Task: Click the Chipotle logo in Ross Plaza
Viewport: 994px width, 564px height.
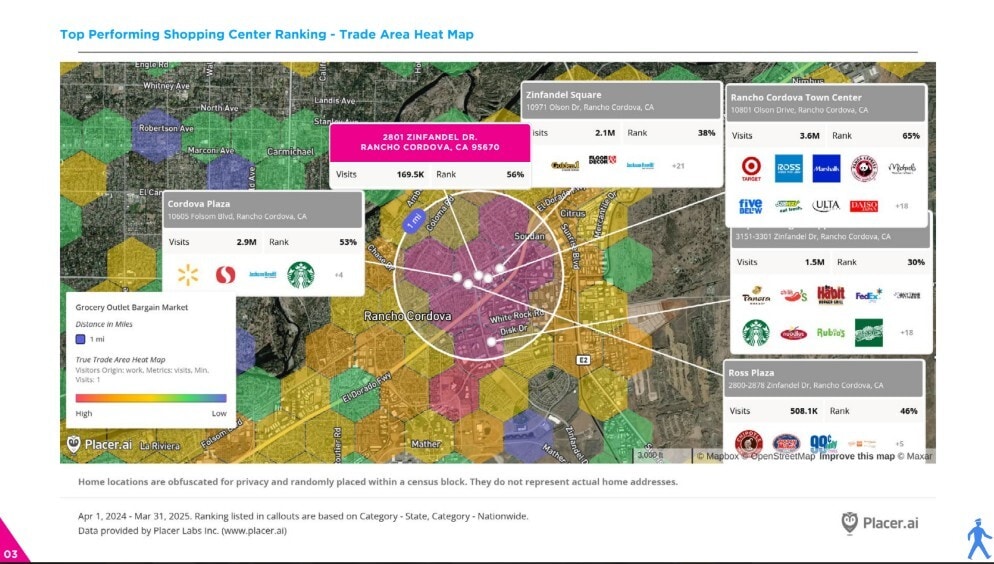Action: (x=750, y=442)
